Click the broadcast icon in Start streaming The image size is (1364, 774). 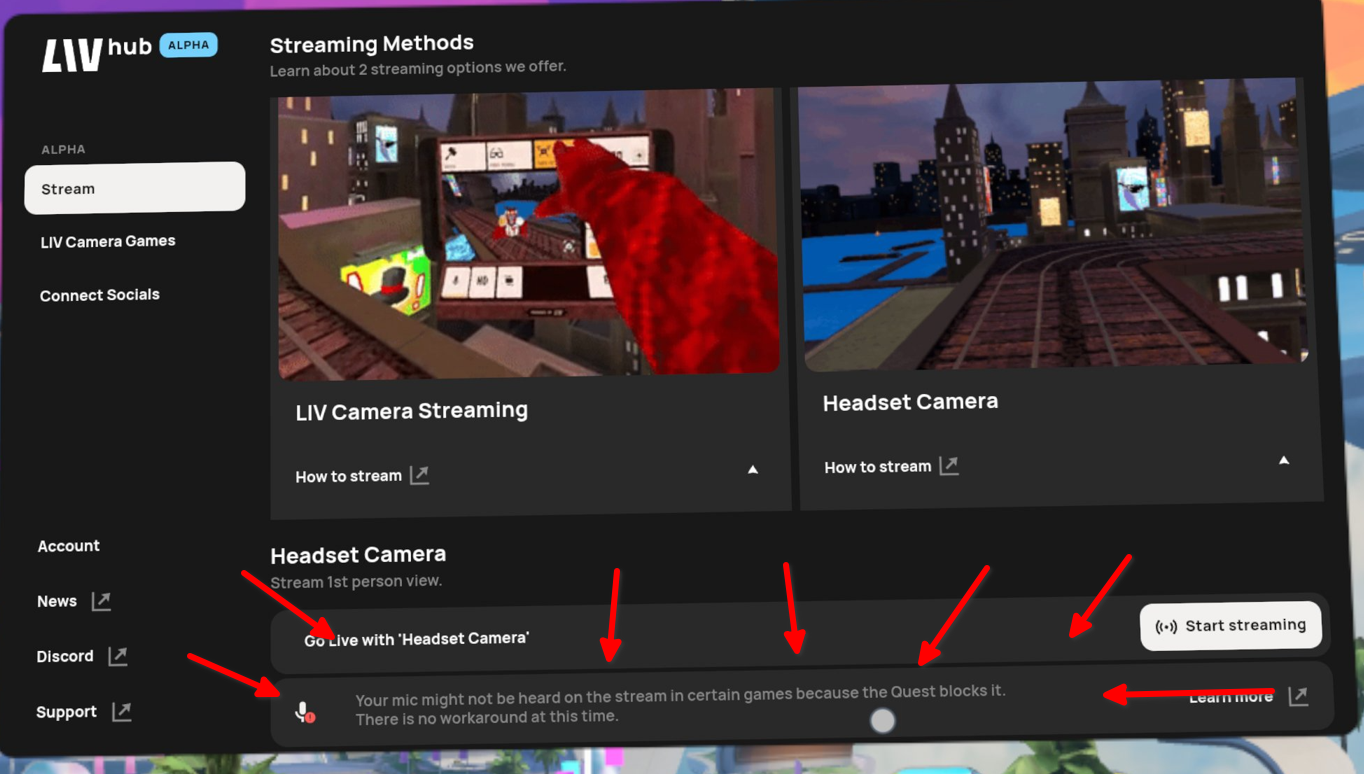[1166, 627]
